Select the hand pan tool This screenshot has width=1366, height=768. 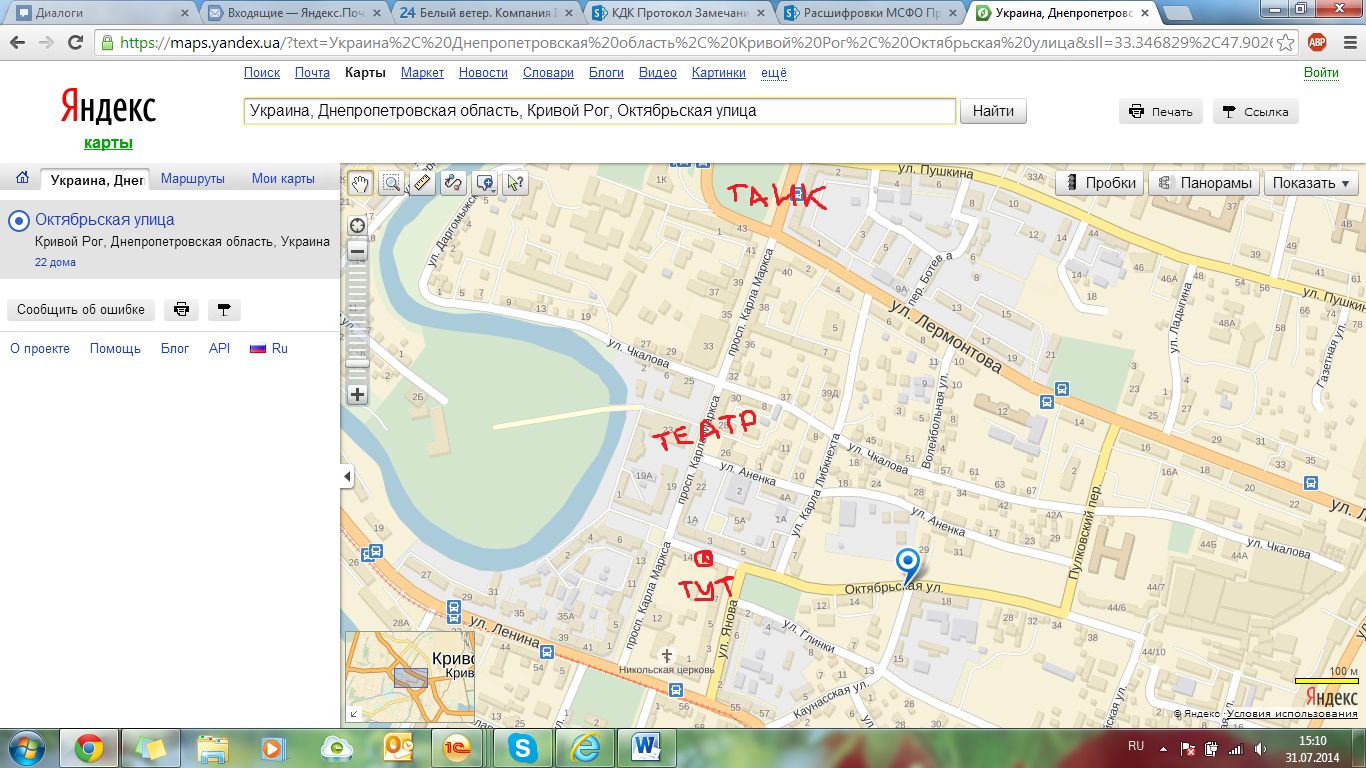pyautogui.click(x=360, y=182)
